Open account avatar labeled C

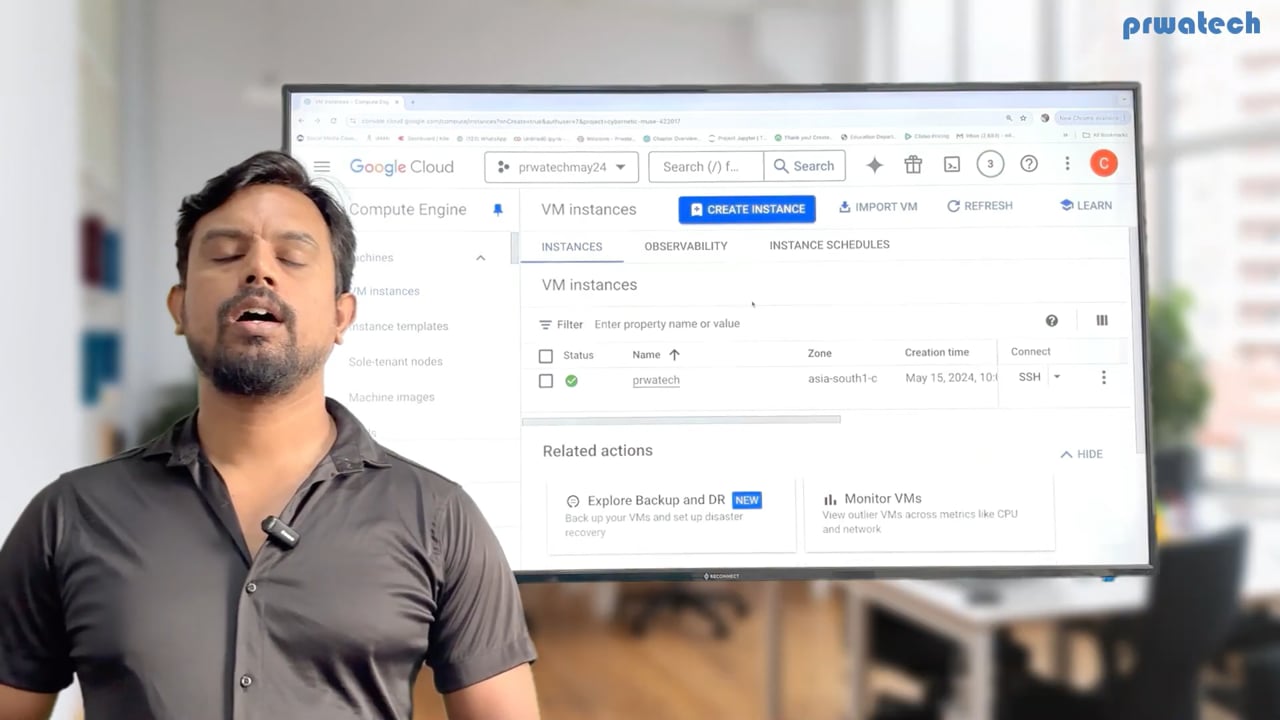tap(1103, 163)
